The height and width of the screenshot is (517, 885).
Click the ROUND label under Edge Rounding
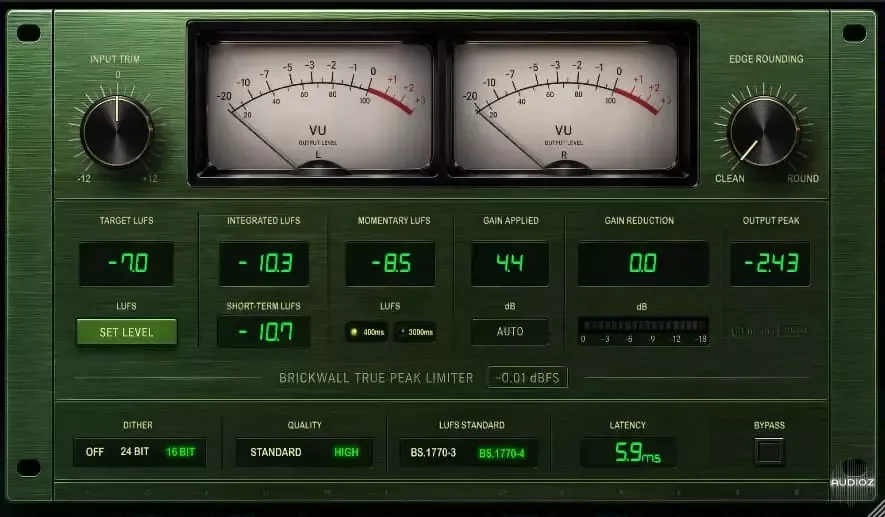point(803,178)
